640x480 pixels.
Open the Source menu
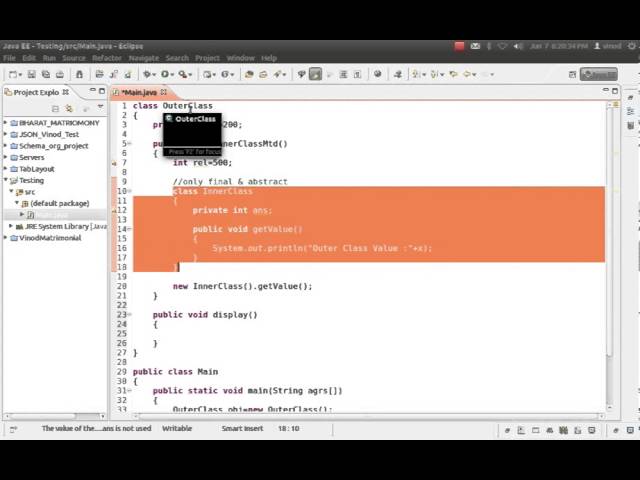(x=74, y=58)
